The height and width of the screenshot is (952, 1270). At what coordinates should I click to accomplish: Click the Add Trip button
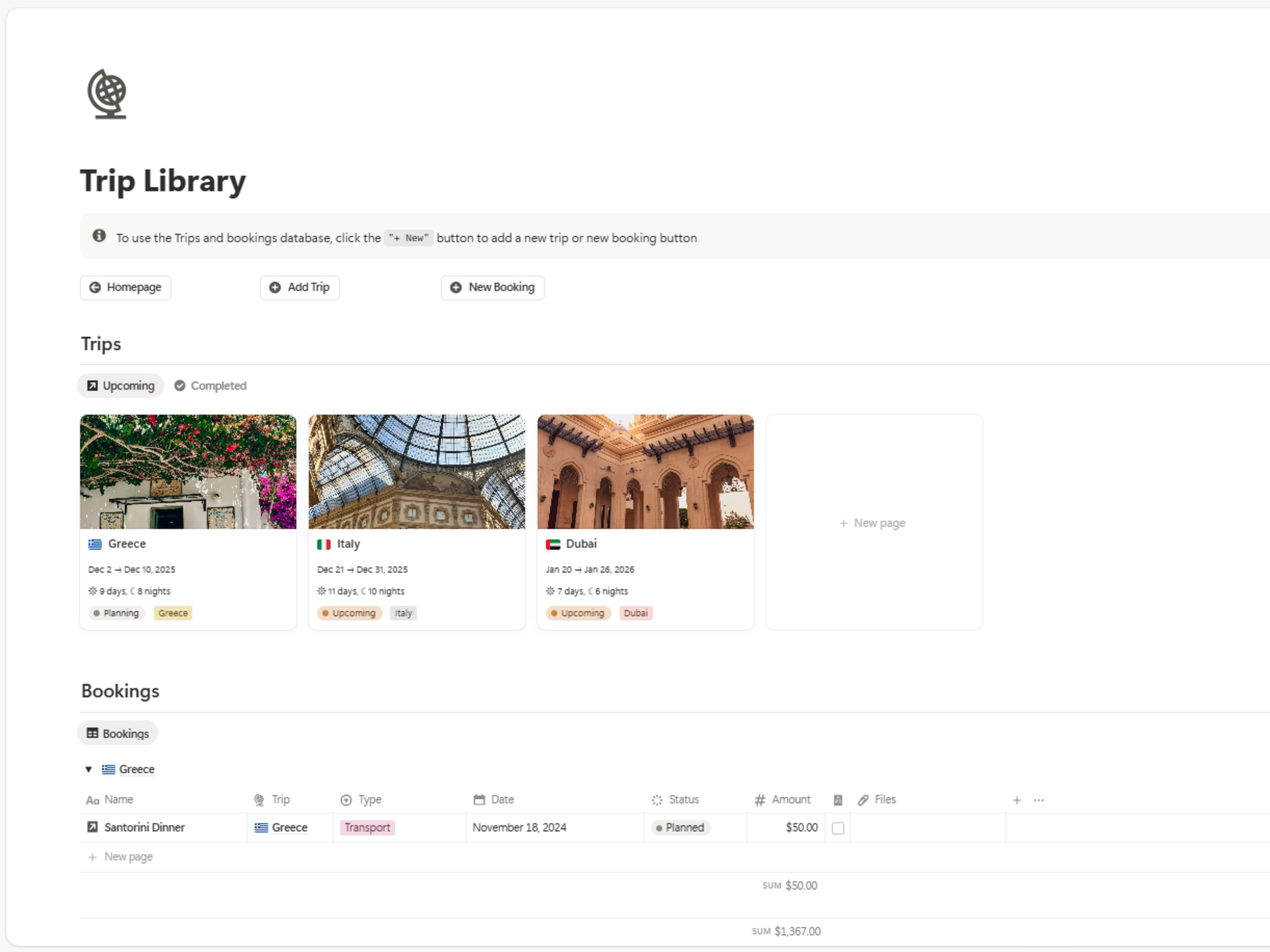tap(300, 287)
